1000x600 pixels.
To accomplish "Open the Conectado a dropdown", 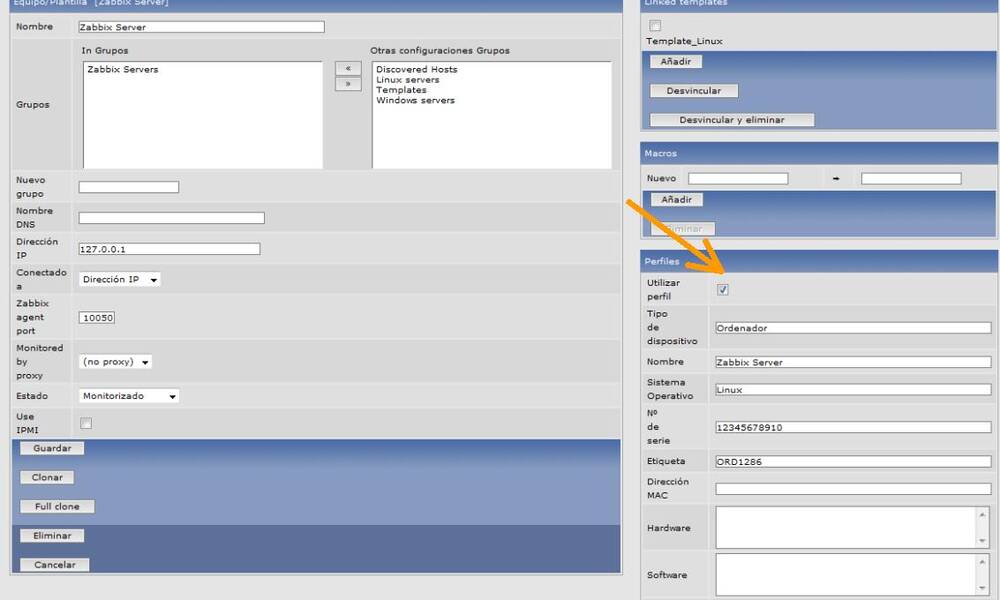I will pos(120,280).
